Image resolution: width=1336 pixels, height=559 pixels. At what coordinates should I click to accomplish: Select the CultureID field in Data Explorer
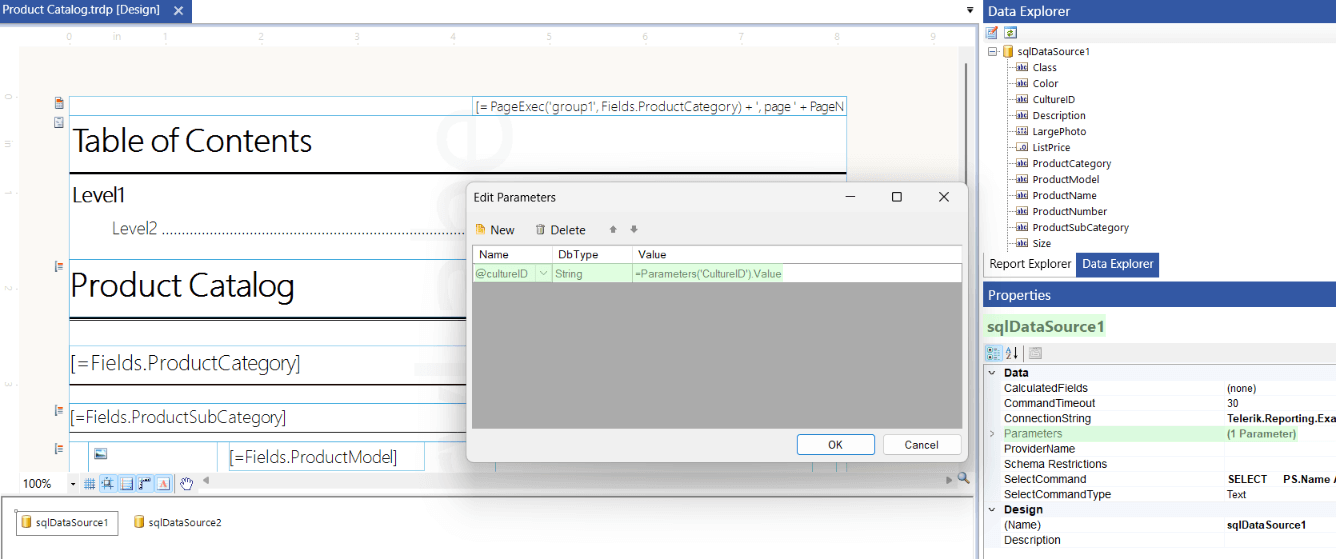coord(1054,99)
